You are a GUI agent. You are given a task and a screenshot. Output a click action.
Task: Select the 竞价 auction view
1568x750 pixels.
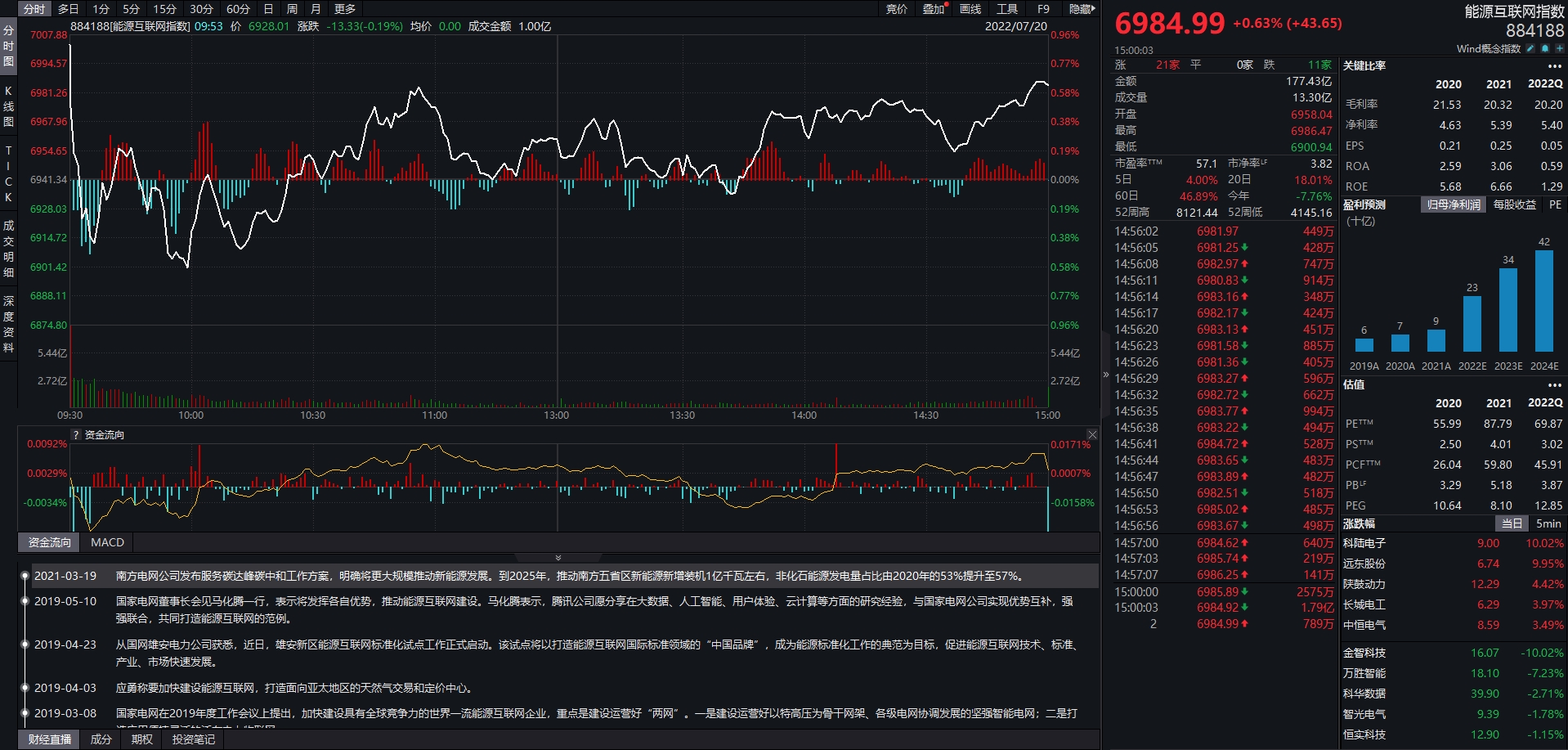click(897, 9)
